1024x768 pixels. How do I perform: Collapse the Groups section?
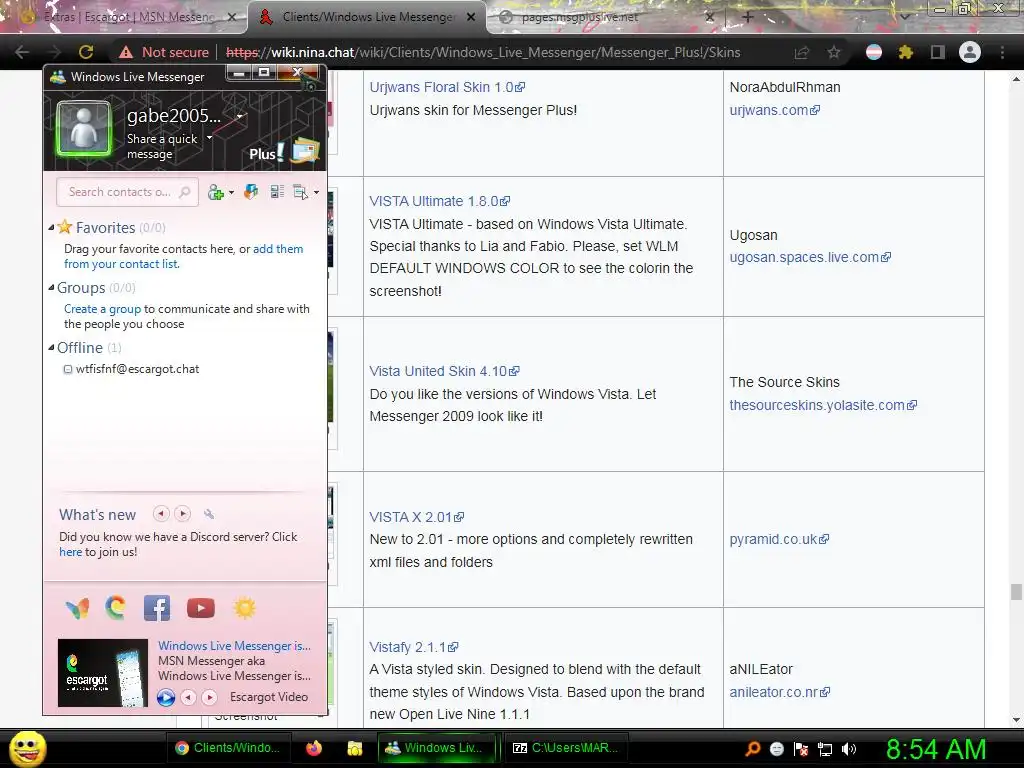pyautogui.click(x=51, y=288)
